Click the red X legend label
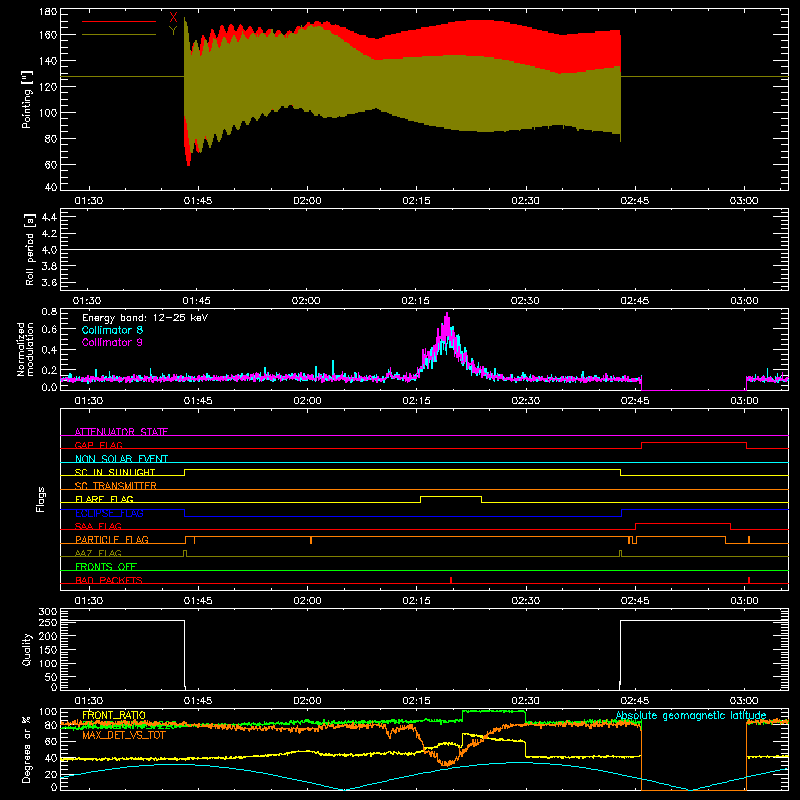The image size is (800, 800). tap(173, 18)
